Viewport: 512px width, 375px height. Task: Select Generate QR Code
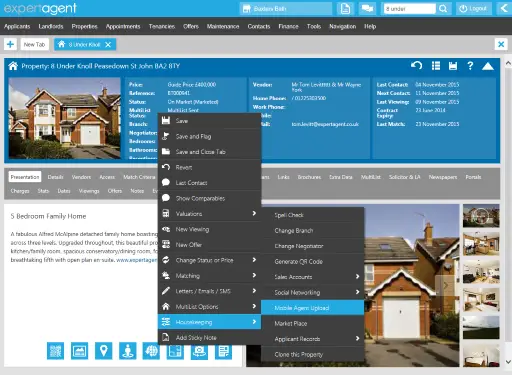[x=312, y=262]
